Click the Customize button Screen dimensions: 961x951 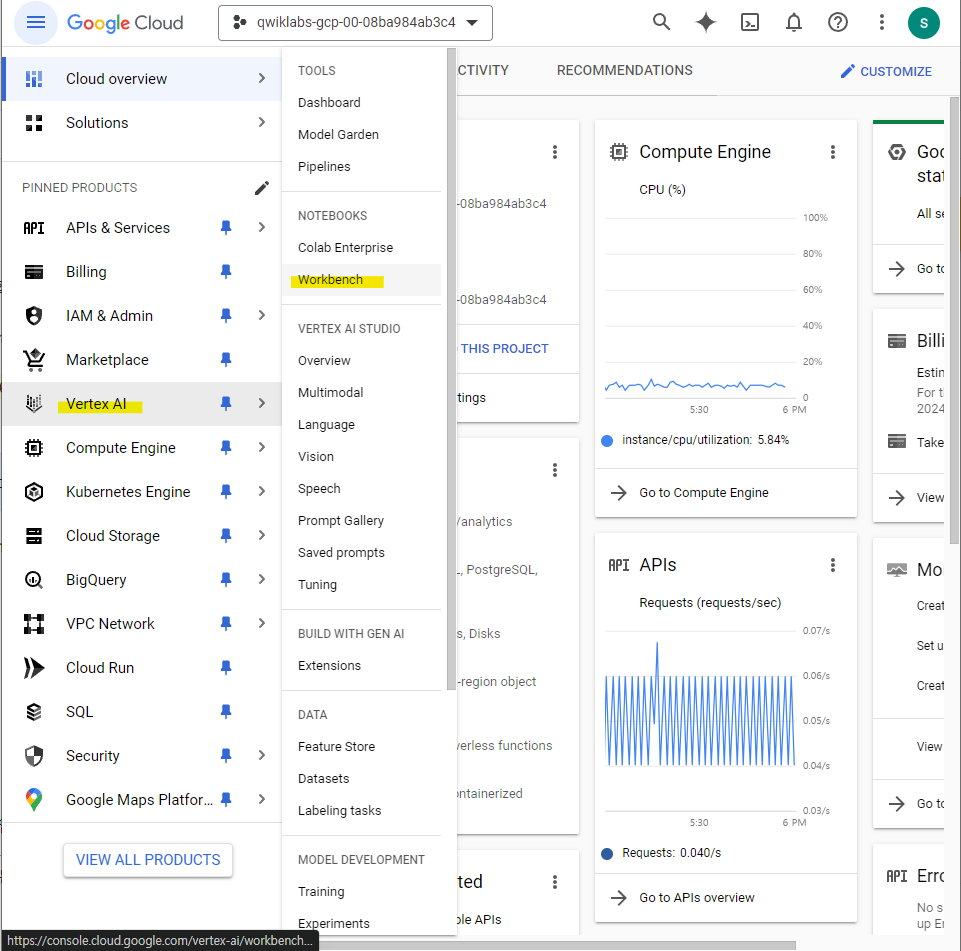(x=886, y=72)
